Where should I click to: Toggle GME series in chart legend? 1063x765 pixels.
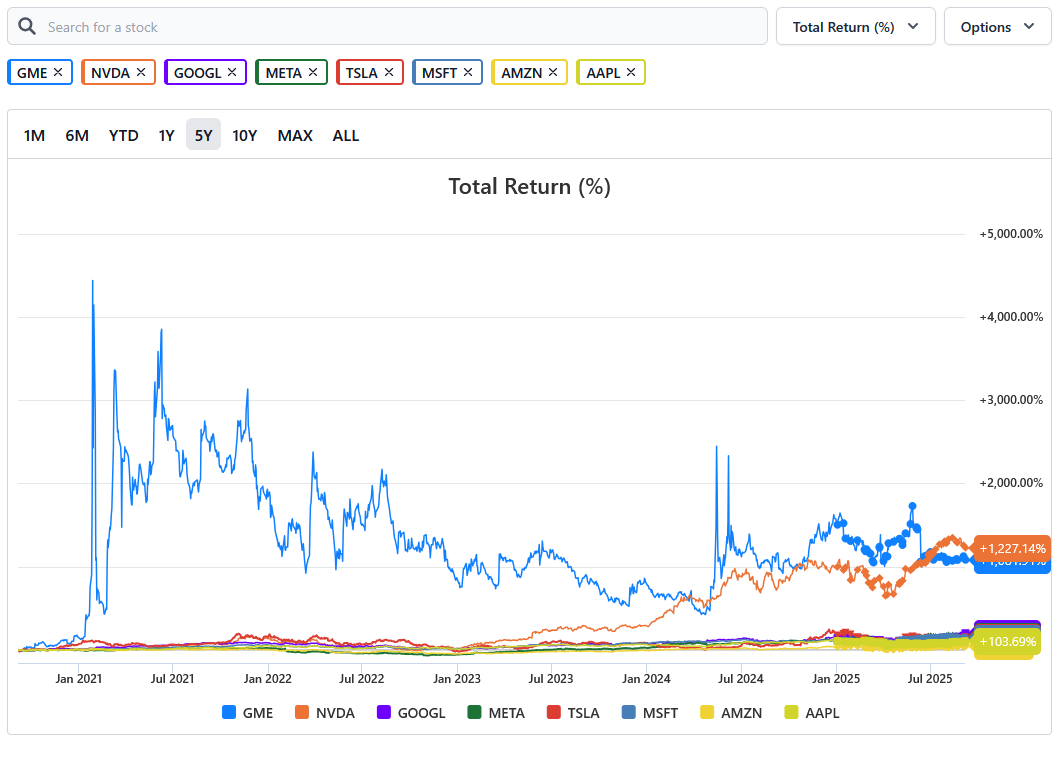(x=247, y=713)
